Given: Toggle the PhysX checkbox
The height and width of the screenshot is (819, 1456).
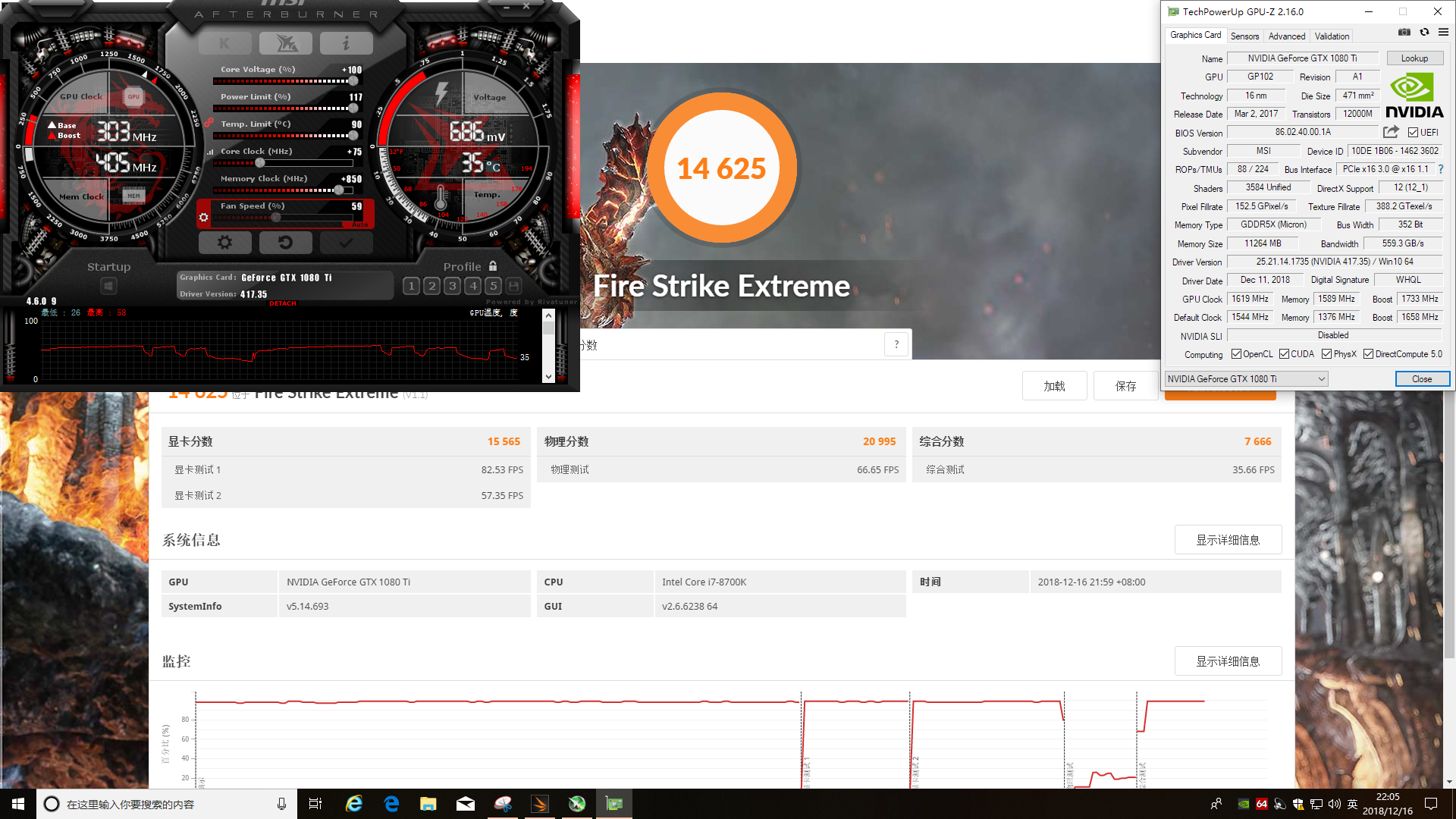Looking at the screenshot, I should 1326,354.
